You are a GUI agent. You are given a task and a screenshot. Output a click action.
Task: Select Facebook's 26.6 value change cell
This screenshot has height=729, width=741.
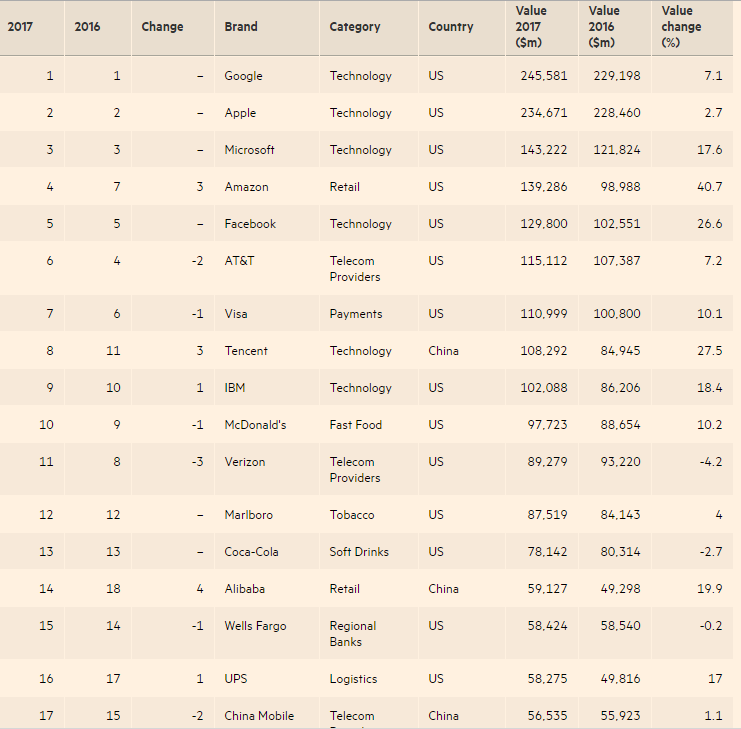(710, 224)
